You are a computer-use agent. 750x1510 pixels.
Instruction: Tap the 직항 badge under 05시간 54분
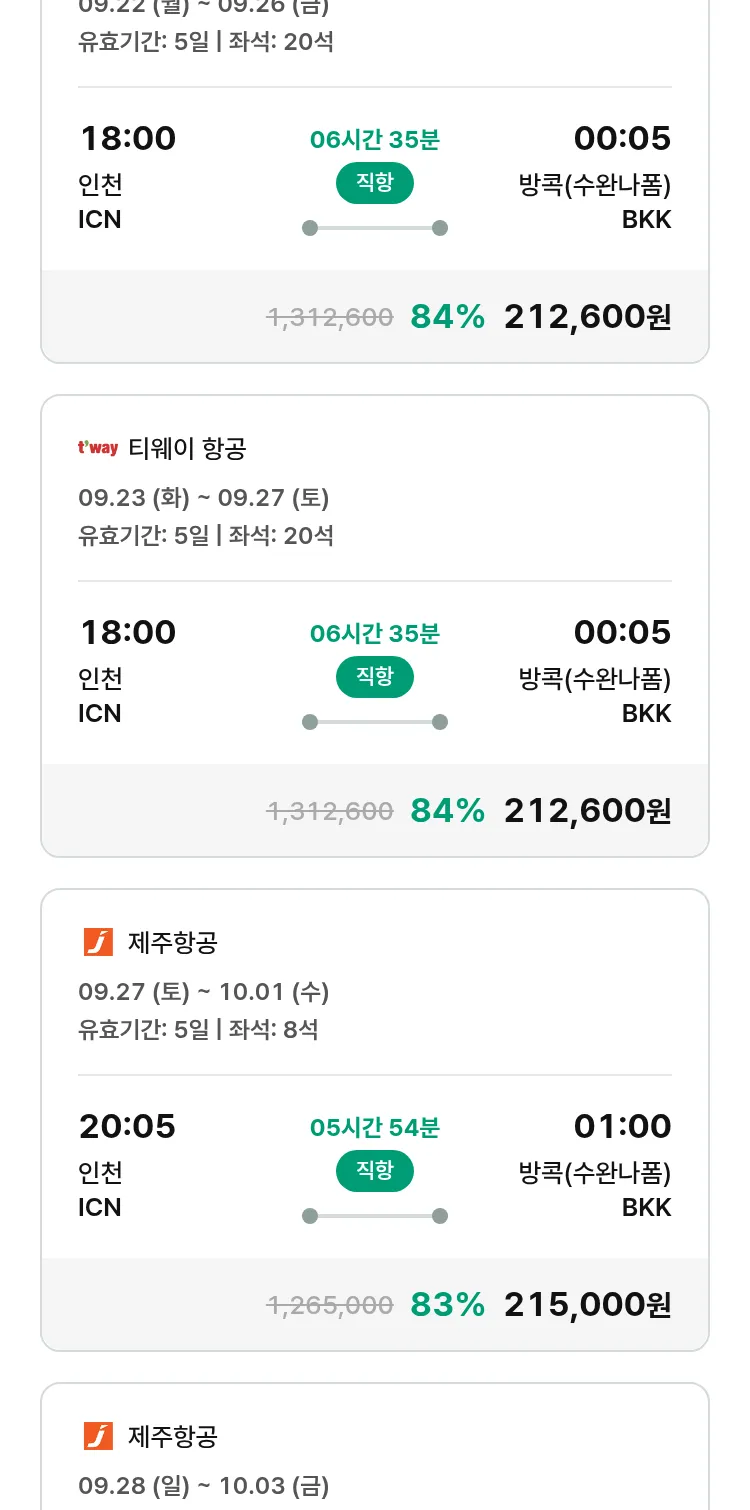point(374,1171)
